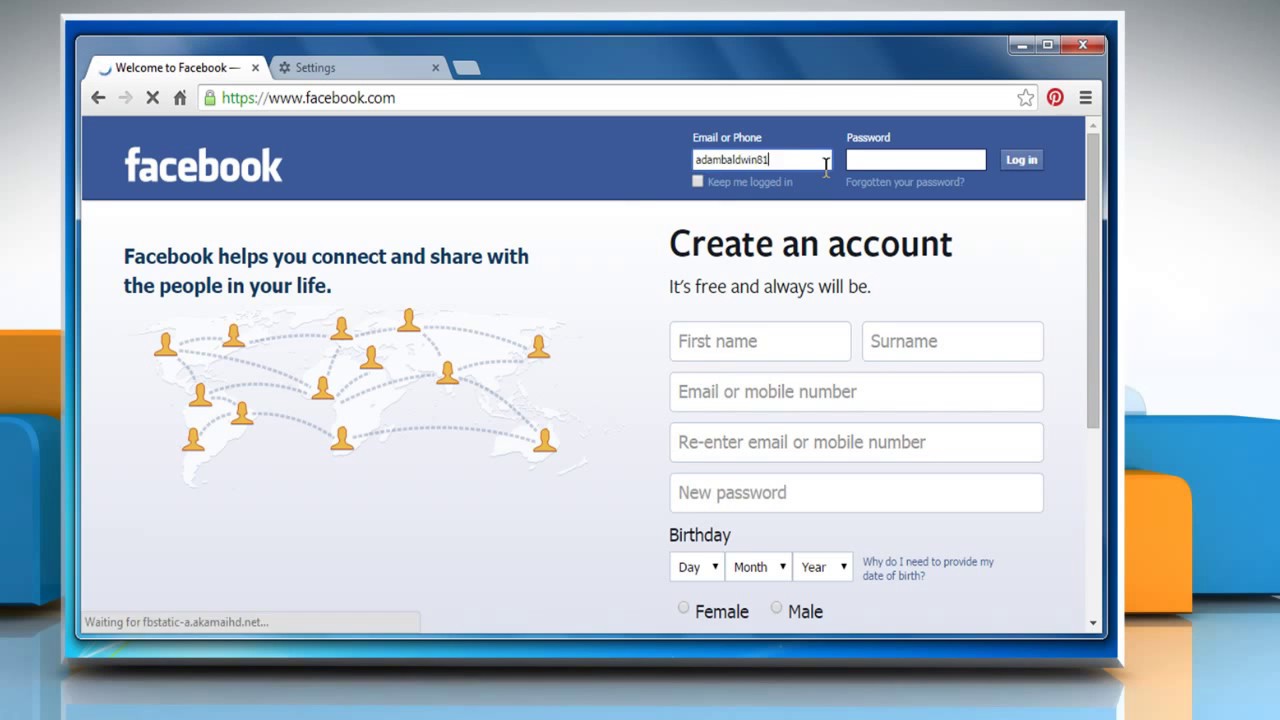
Task: Click the Email or mobile number field
Action: (856, 392)
